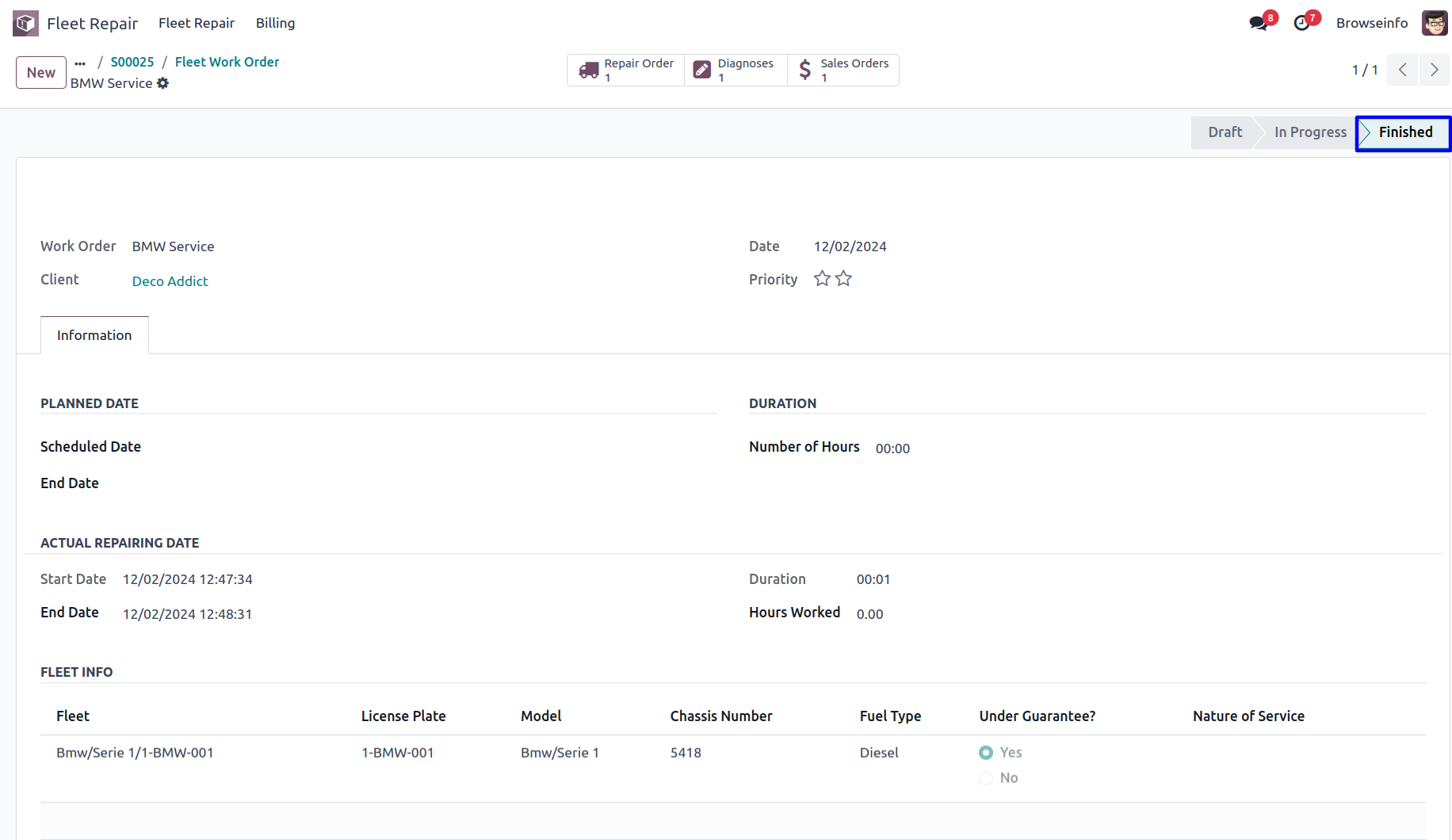Open the Deco Addict client link

[x=170, y=281]
